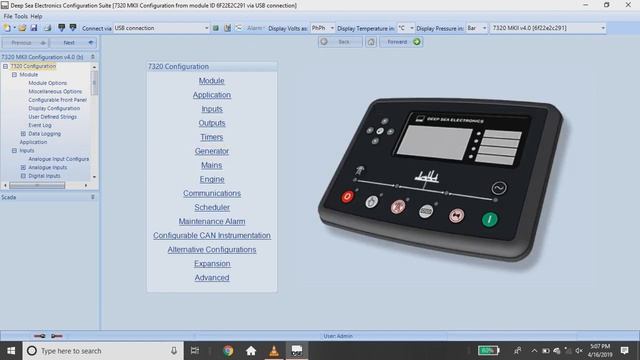
Task: Open the Display Temperature in dropdown
Action: point(411,28)
